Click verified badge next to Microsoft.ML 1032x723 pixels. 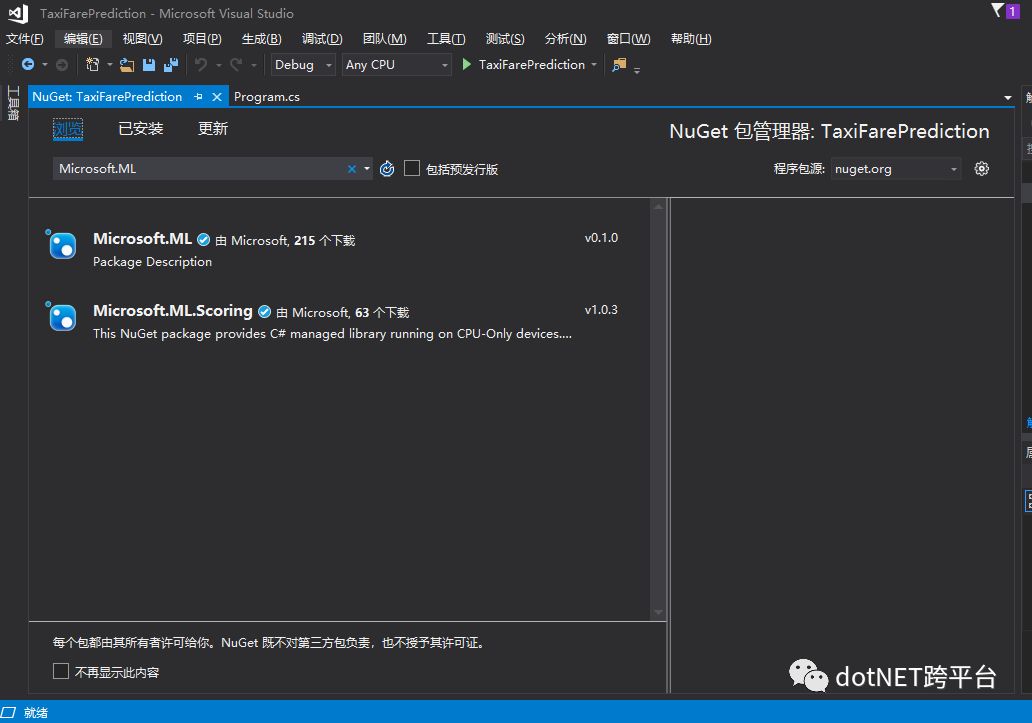pos(203,240)
